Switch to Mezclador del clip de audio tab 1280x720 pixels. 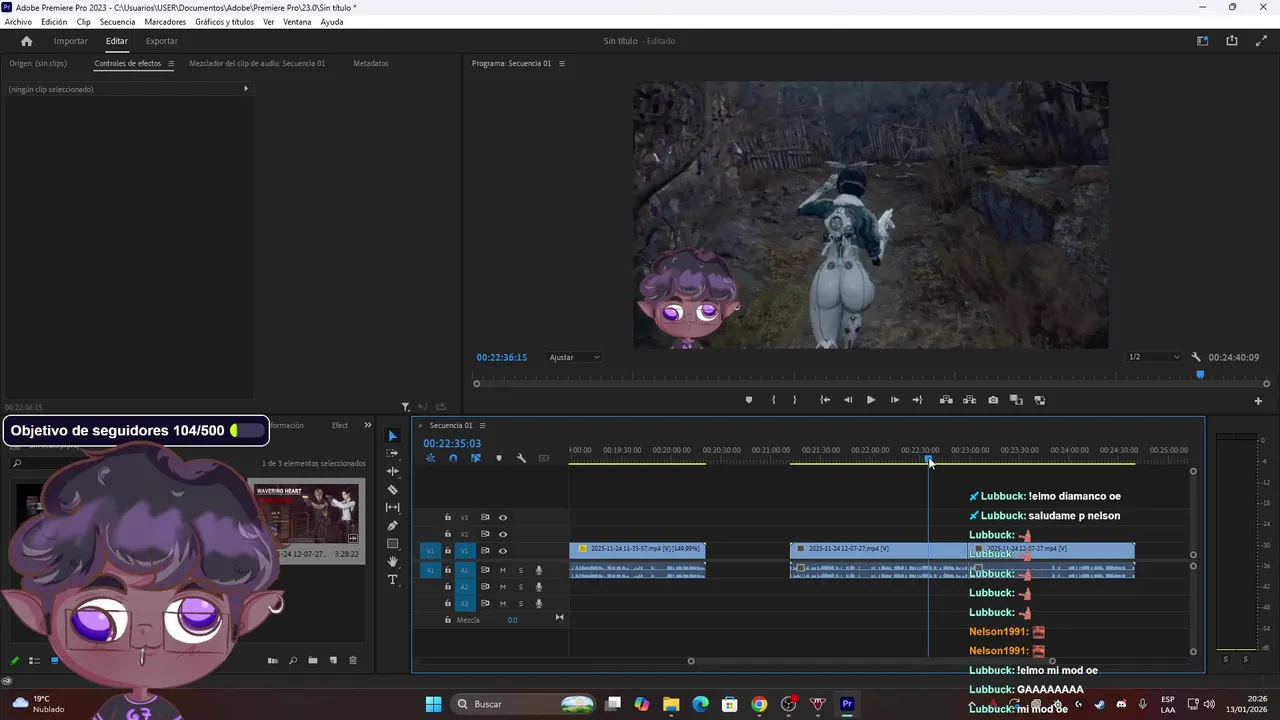(x=257, y=64)
